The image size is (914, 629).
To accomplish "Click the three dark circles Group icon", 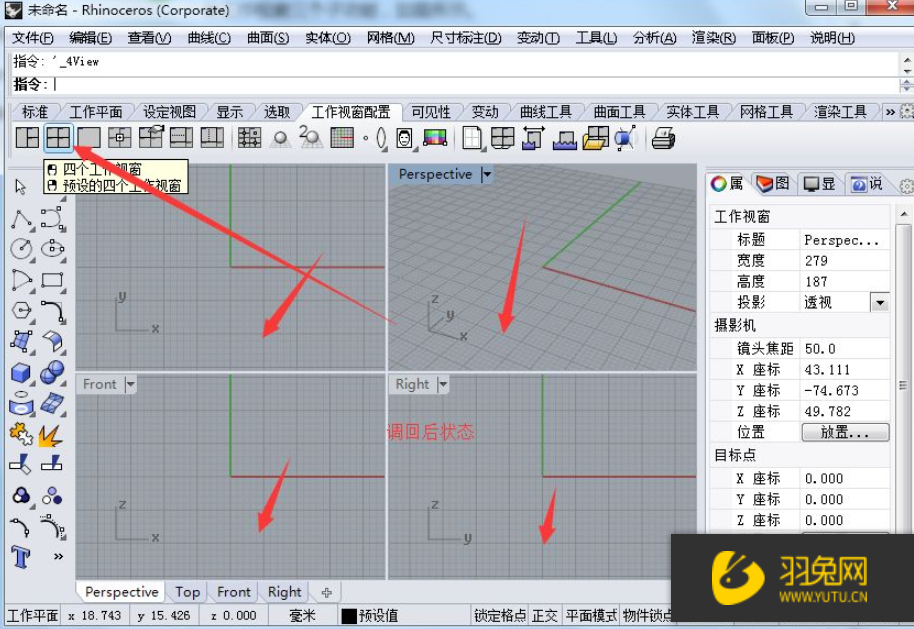I will (21, 496).
